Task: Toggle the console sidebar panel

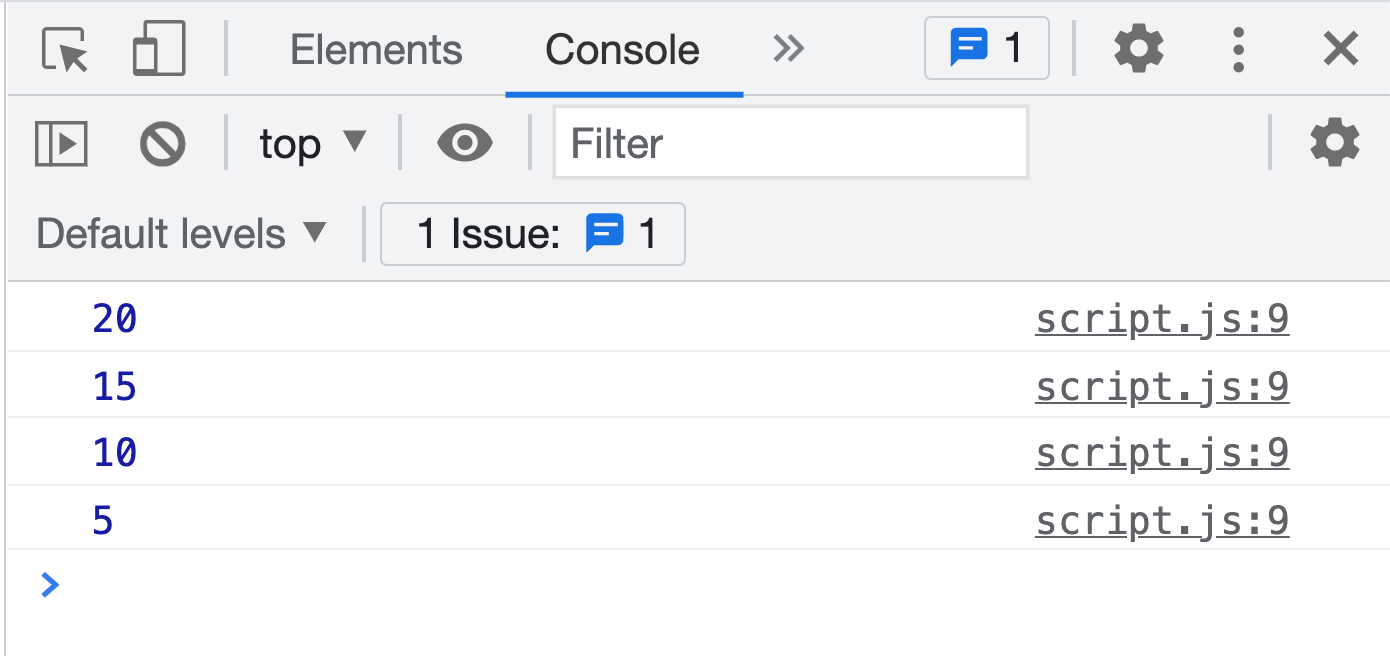Action: pyautogui.click(x=62, y=144)
